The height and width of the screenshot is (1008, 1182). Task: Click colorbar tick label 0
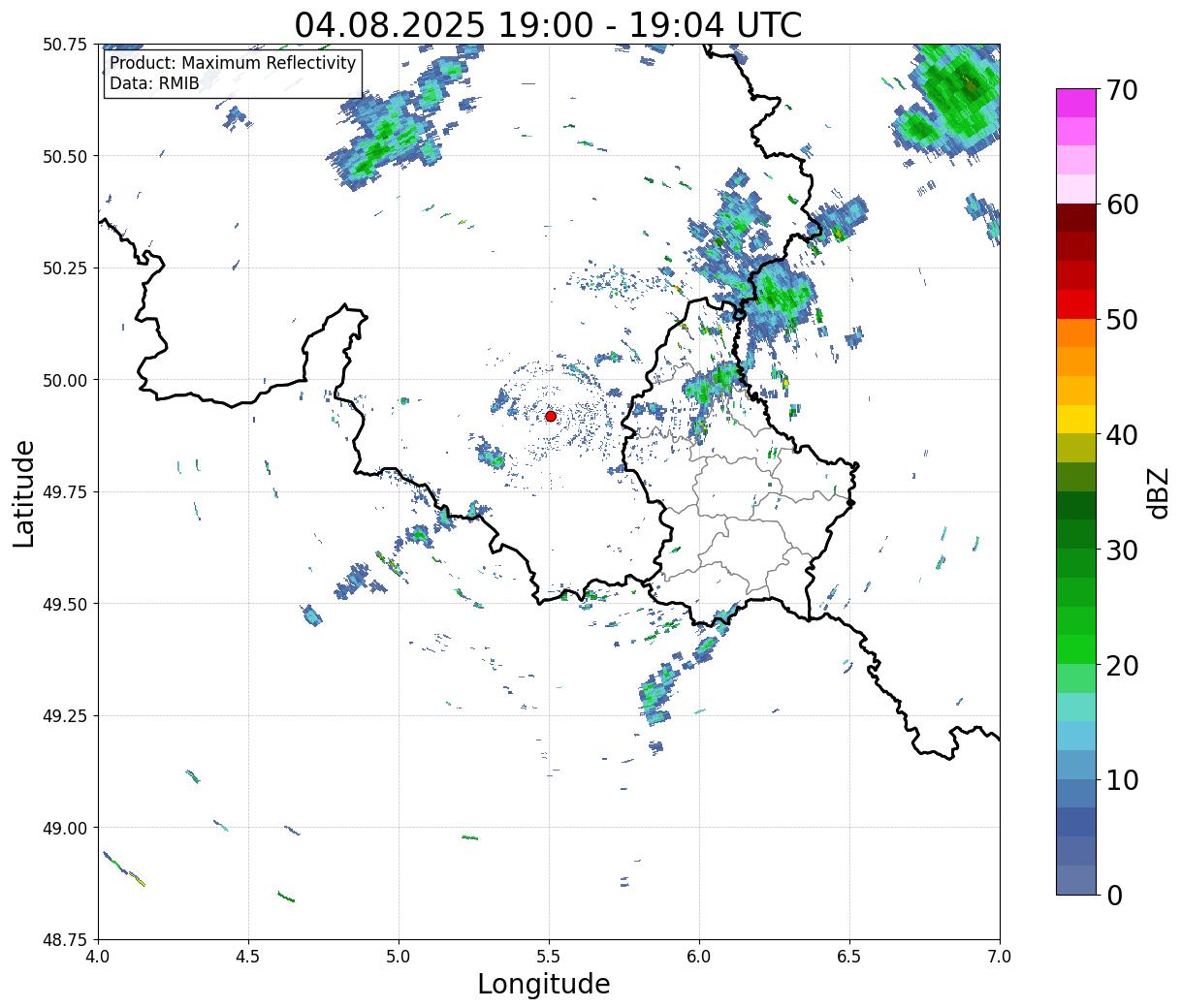(x=1113, y=895)
